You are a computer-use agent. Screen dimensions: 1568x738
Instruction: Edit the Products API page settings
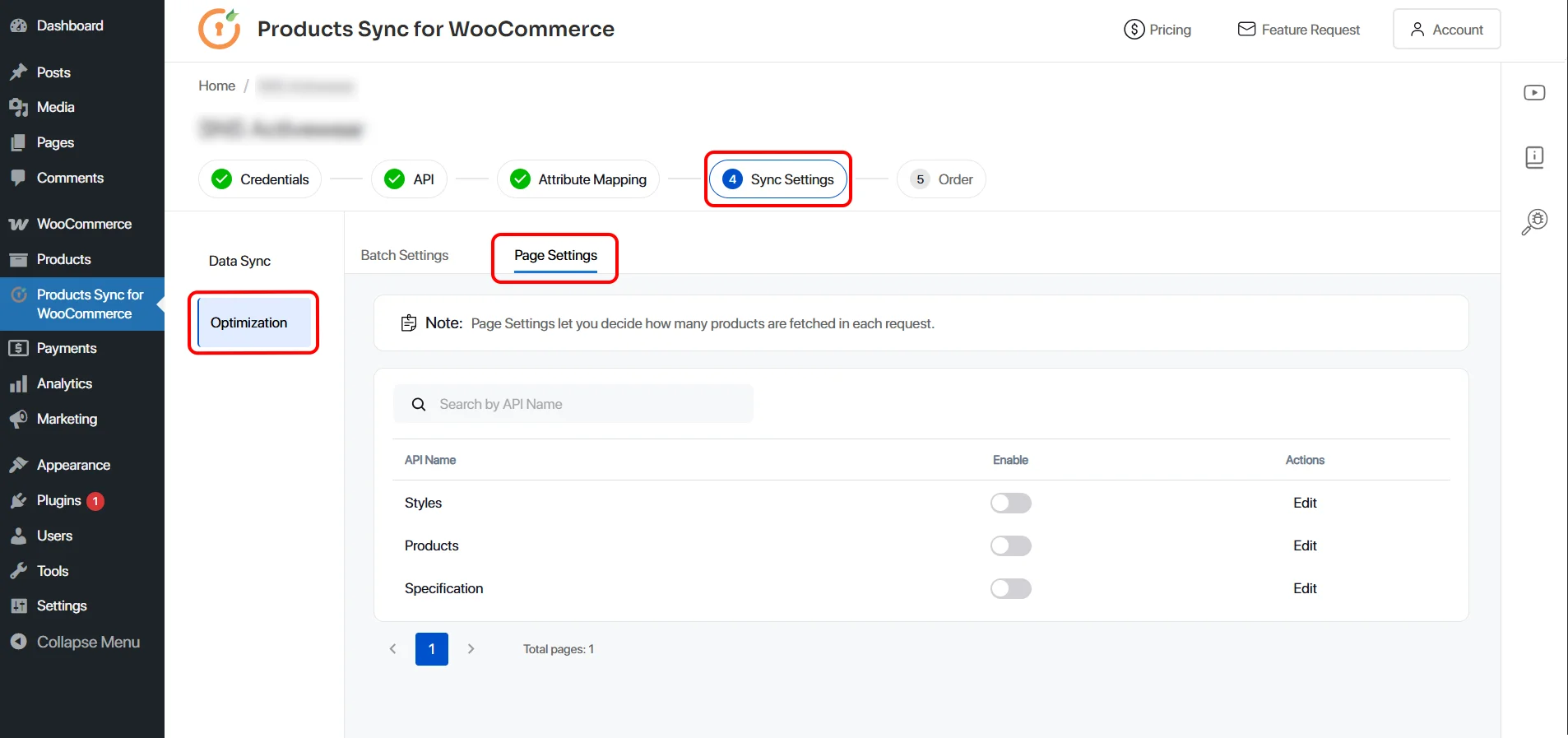tap(1305, 545)
